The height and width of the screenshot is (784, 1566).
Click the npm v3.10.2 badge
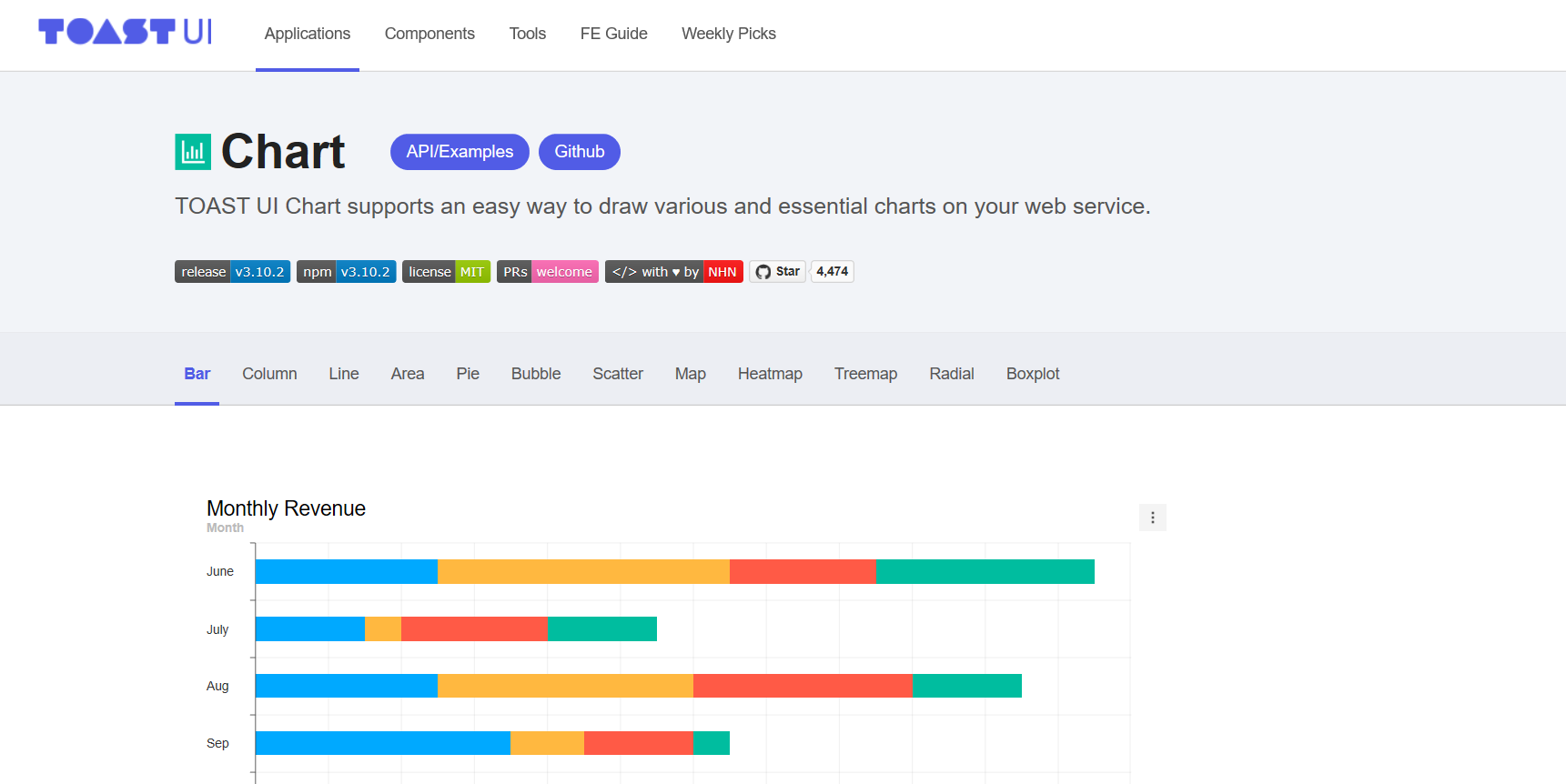click(x=346, y=272)
